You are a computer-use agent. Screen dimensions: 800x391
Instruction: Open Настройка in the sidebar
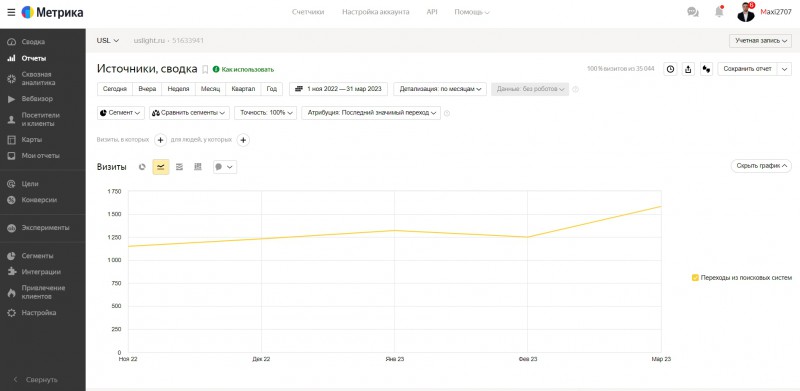point(38,313)
